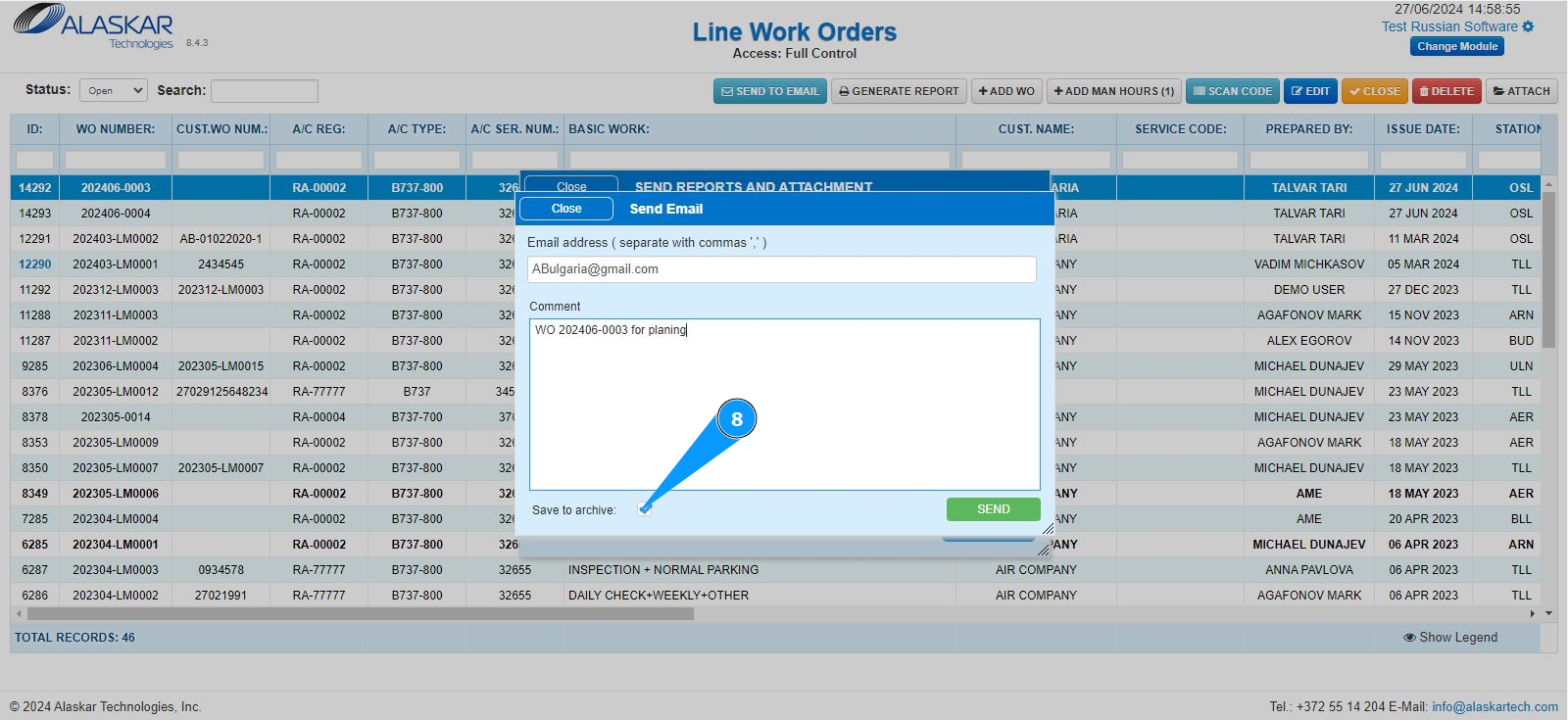
Task: Open the Attach folder button
Action: pos(1521,91)
